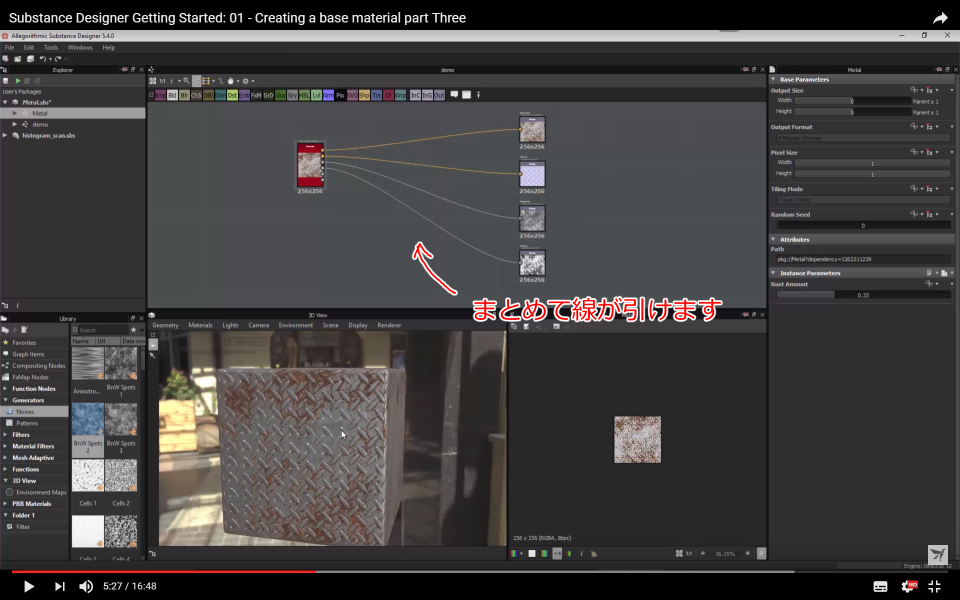Click the fit-to-view icon in graph toolbar
The height and width of the screenshot is (600, 960).
pyautogui.click(x=152, y=81)
